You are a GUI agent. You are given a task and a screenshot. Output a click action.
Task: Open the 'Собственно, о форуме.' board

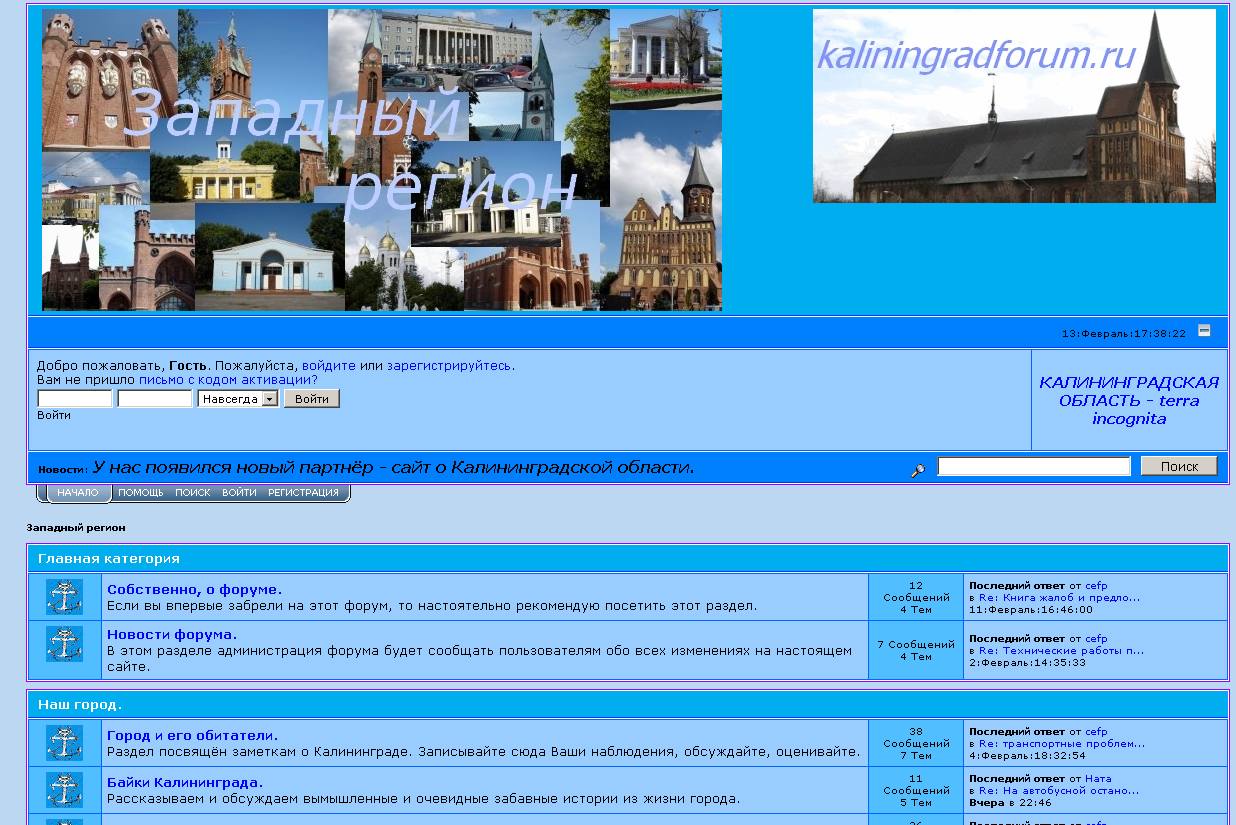click(195, 589)
